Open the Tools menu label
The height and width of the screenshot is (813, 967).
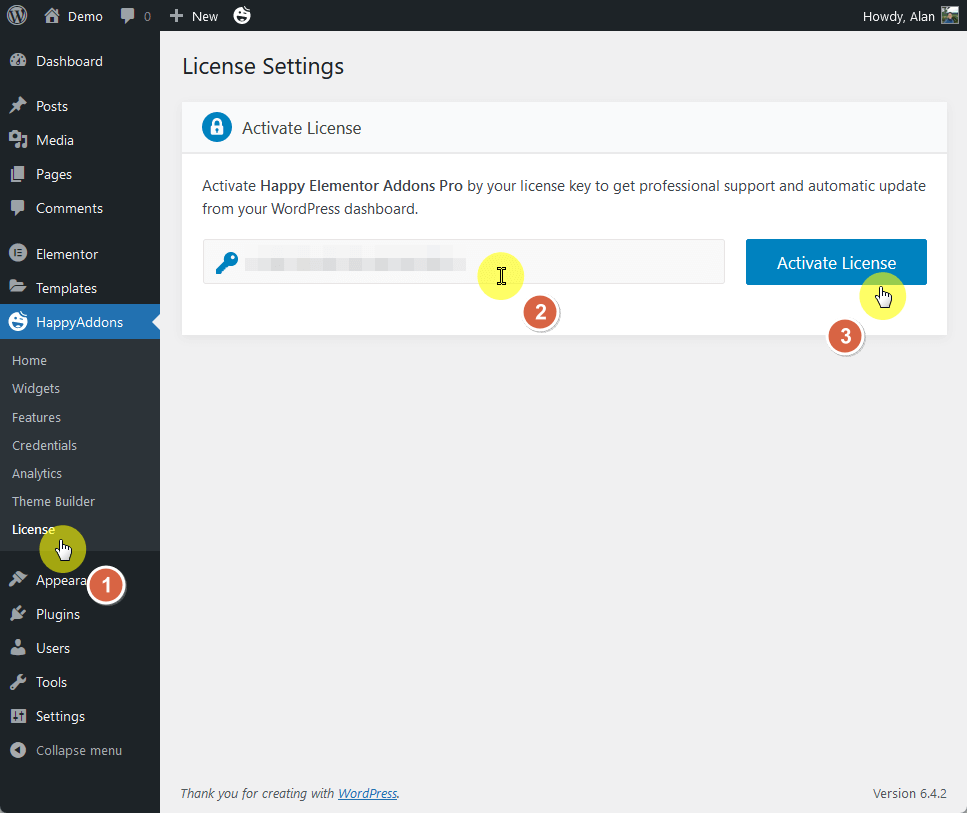(51, 682)
